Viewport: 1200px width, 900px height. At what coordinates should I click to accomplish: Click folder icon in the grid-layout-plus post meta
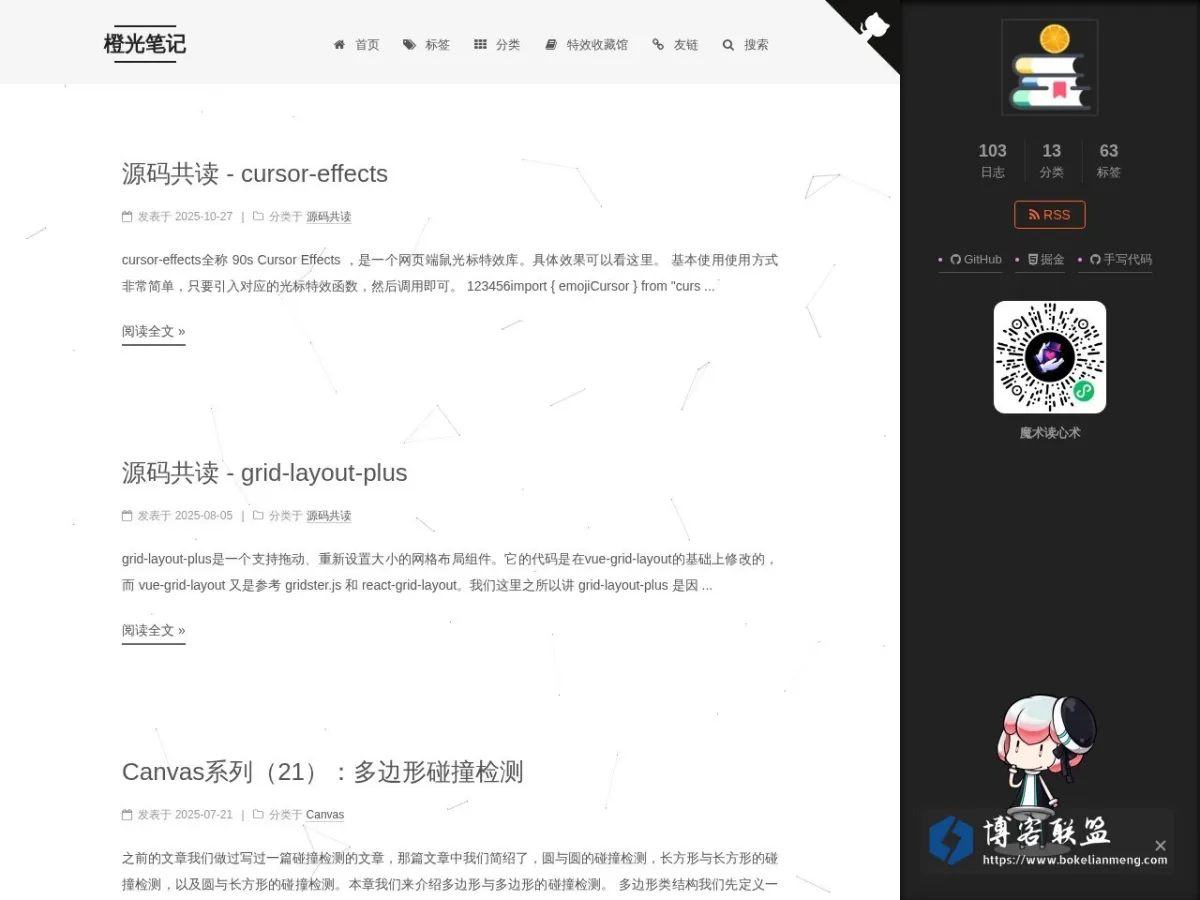(258, 516)
